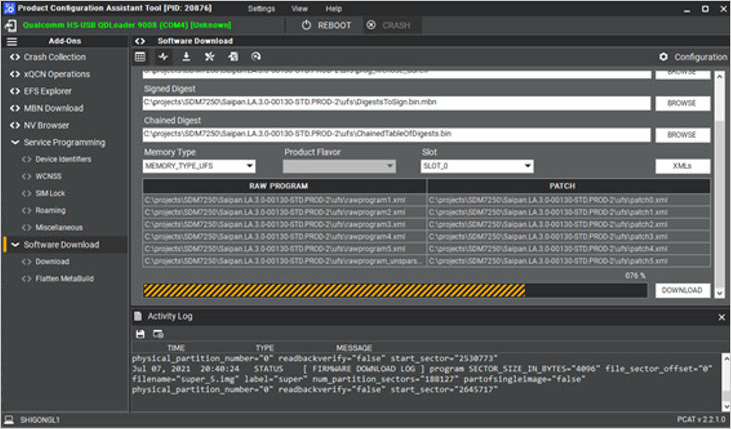The width and height of the screenshot is (731, 429).
Task: Click the TIME column header in log
Action: click(x=176, y=348)
